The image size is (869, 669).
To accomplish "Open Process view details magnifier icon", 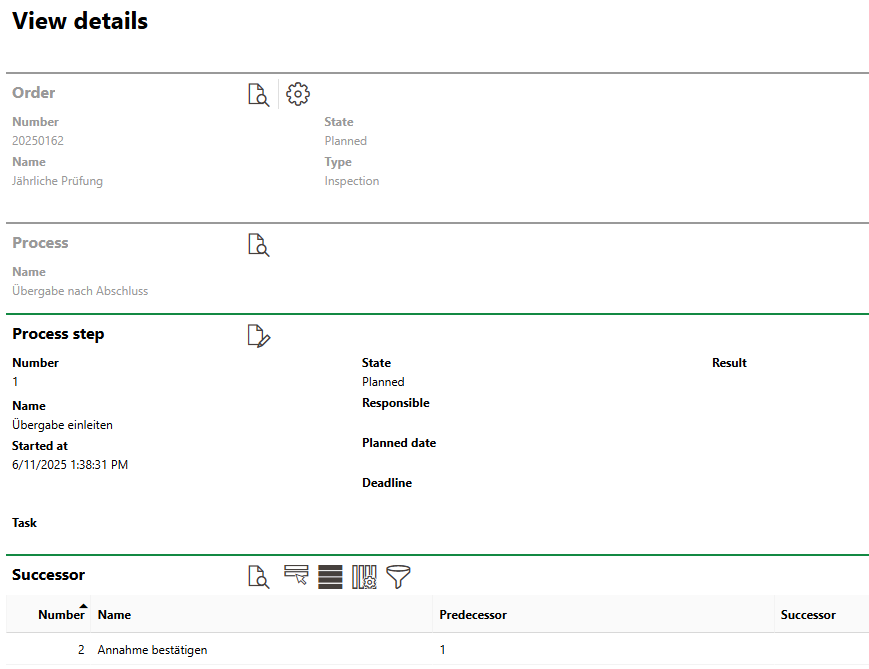I will coord(258,245).
